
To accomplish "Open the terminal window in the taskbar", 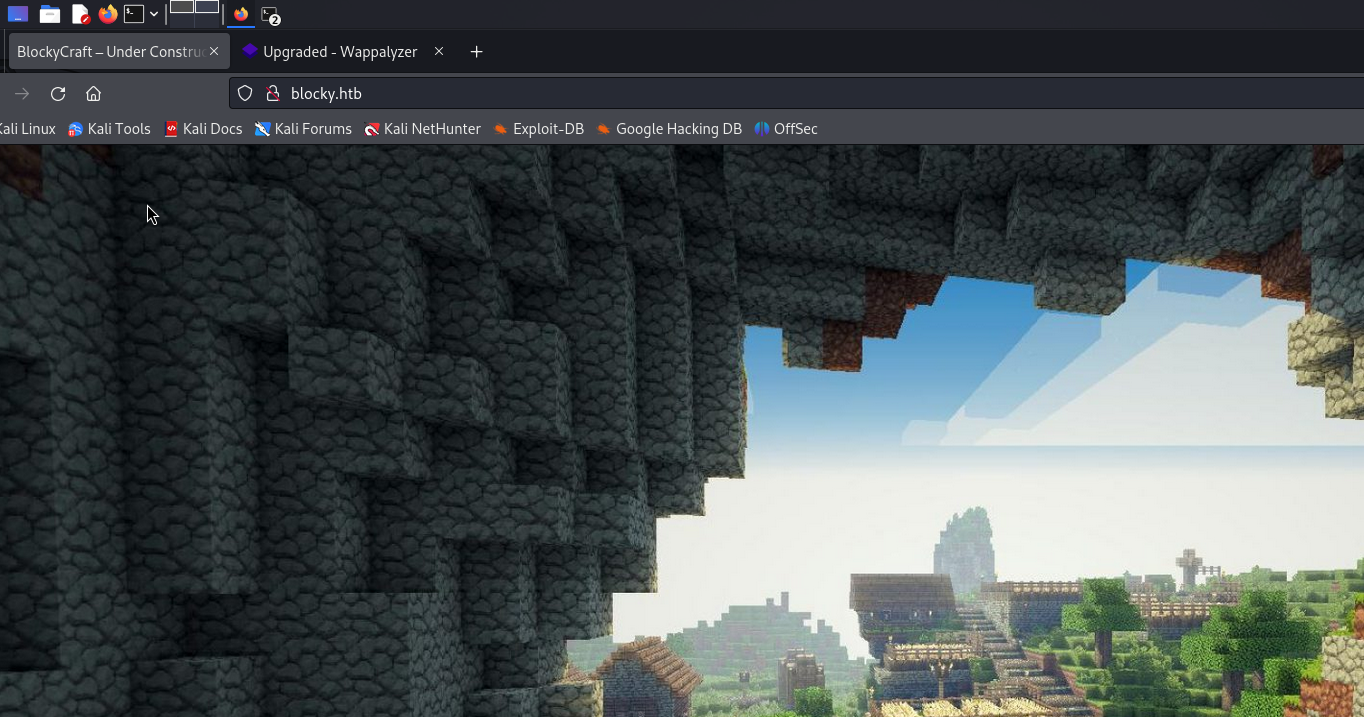I will (270, 15).
